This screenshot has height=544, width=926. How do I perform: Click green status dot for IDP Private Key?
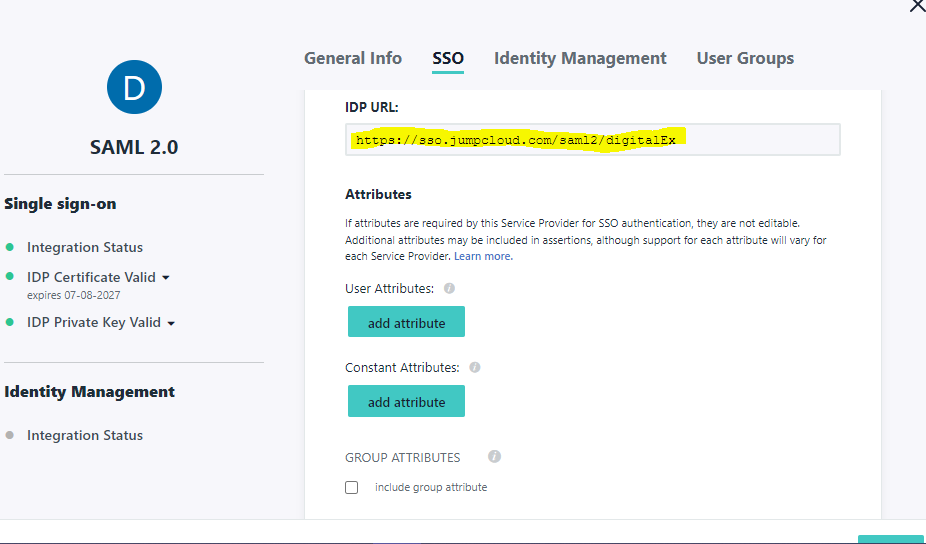click(10, 323)
